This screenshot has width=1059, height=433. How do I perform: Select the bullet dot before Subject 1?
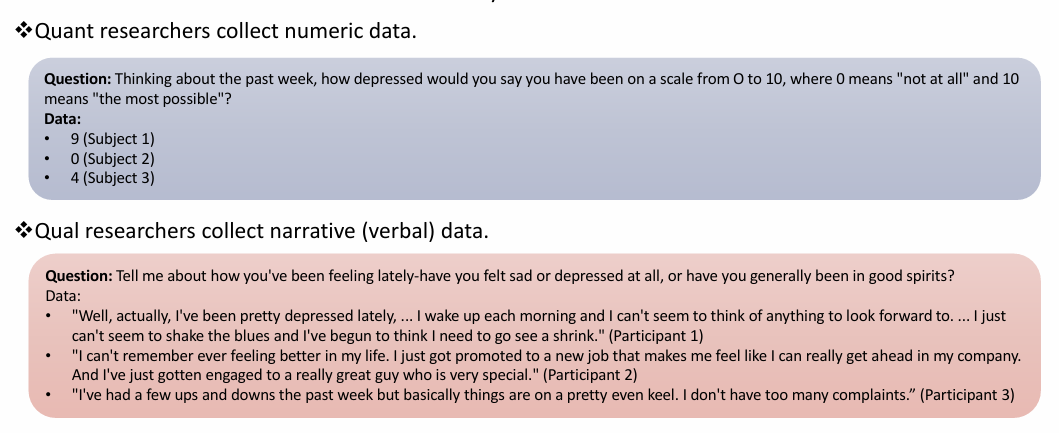point(48,139)
